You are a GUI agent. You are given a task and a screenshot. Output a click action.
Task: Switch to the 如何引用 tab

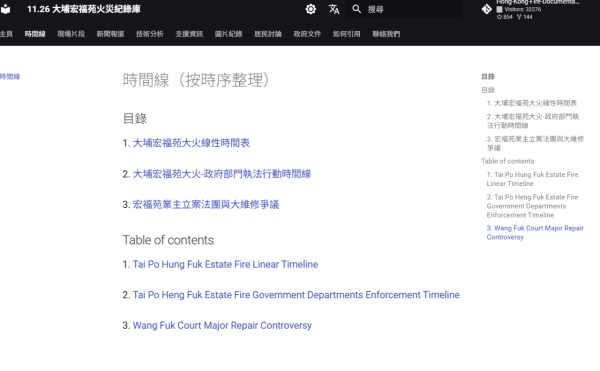346,34
